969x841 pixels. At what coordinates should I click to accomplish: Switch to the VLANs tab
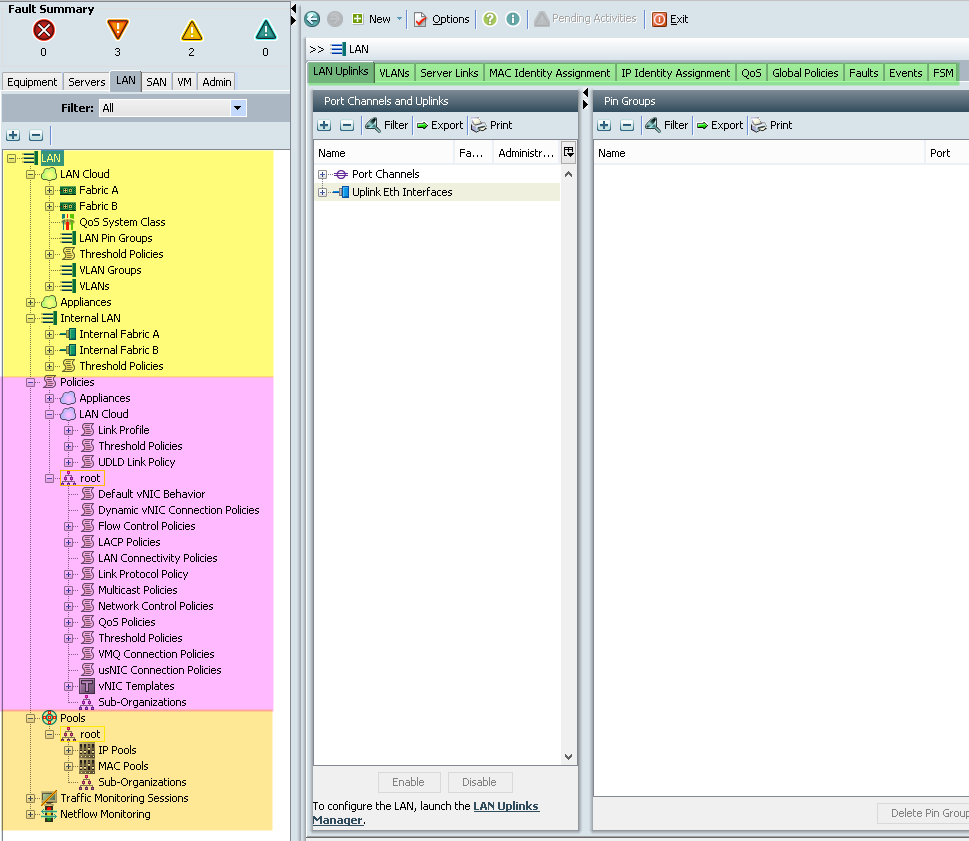(x=394, y=73)
